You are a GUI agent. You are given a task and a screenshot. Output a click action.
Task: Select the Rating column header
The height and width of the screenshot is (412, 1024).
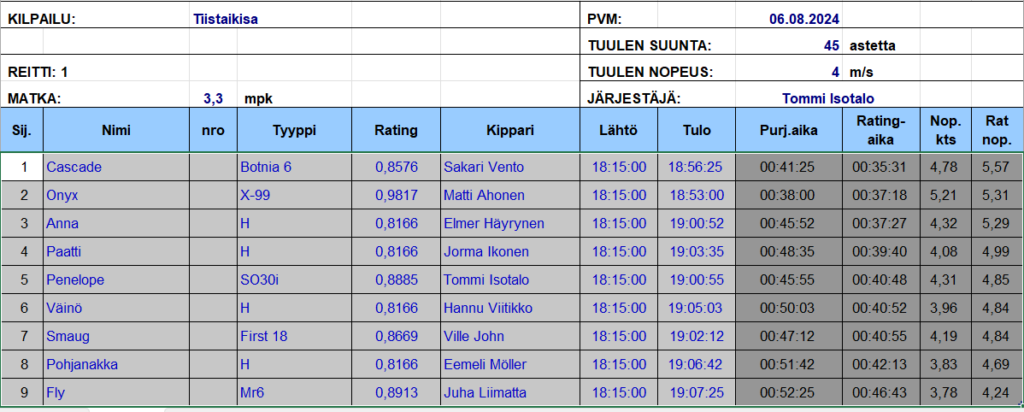click(x=396, y=130)
